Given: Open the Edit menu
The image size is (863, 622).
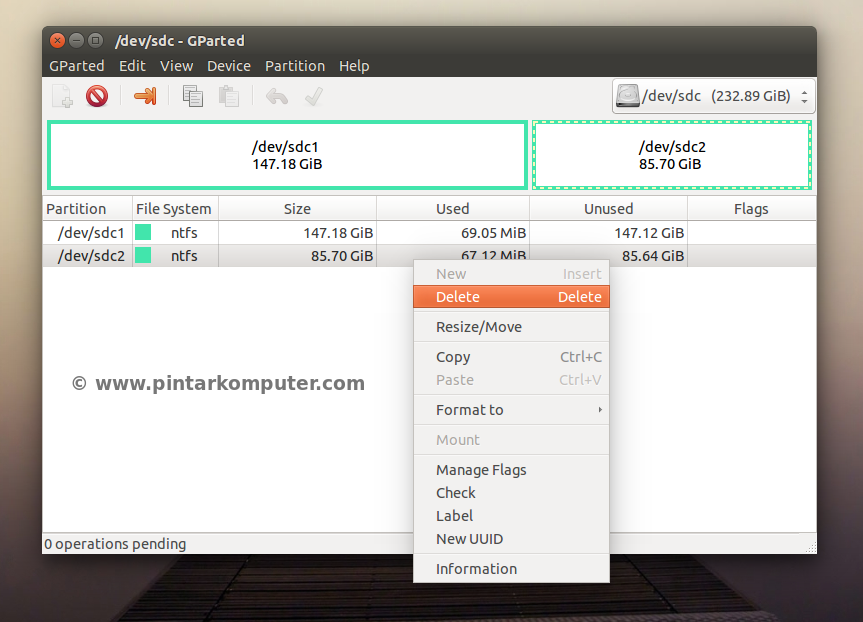Looking at the screenshot, I should 132,66.
